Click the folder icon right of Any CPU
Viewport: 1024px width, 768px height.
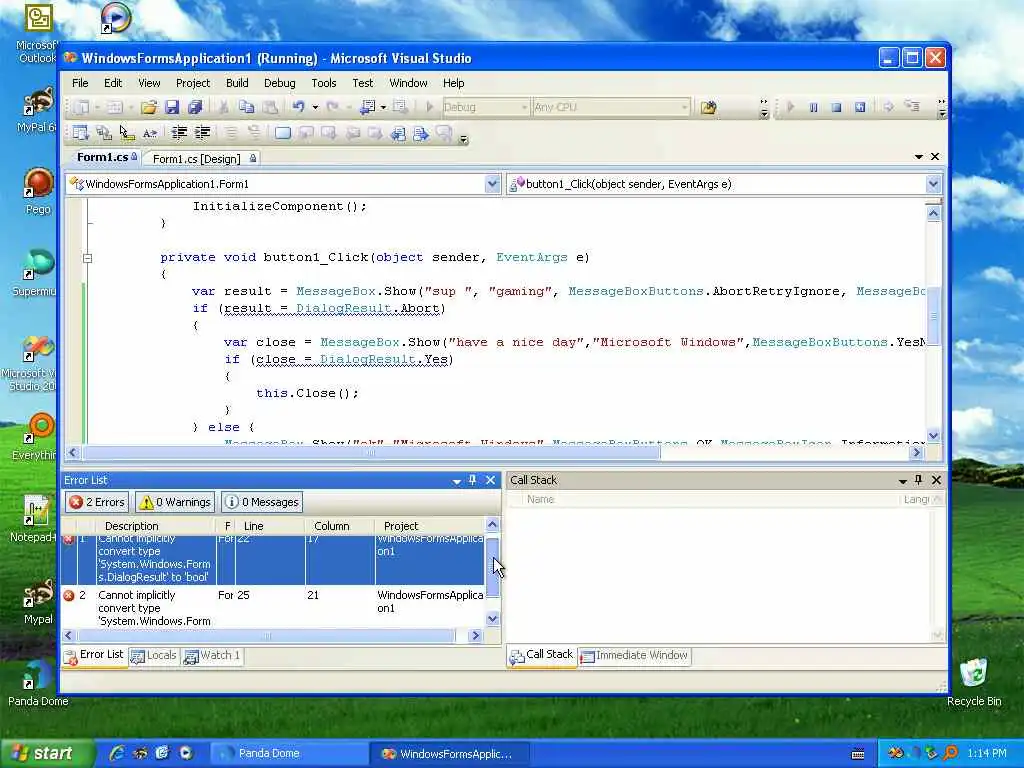click(709, 107)
